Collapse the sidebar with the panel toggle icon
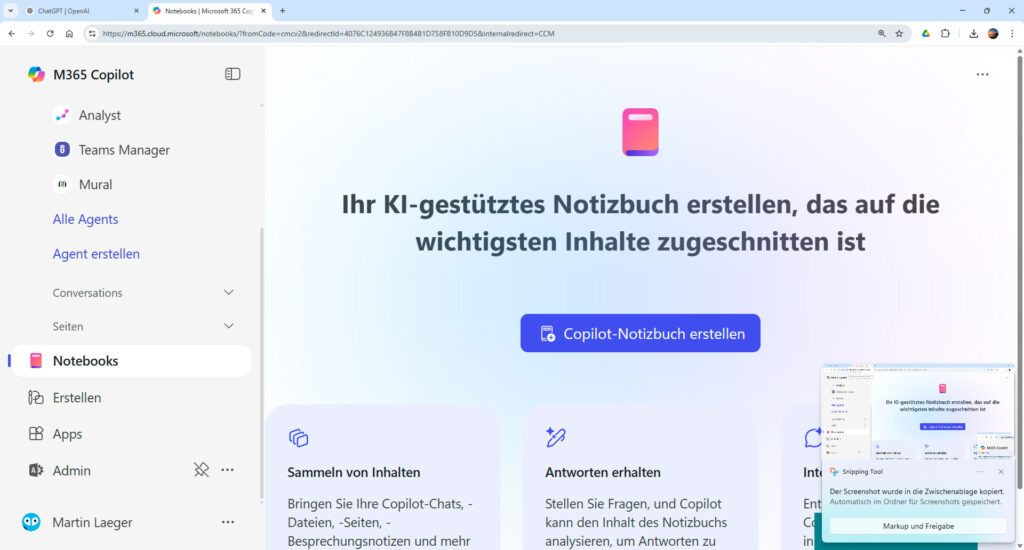Screen dimensions: 1024x550 click(232, 74)
